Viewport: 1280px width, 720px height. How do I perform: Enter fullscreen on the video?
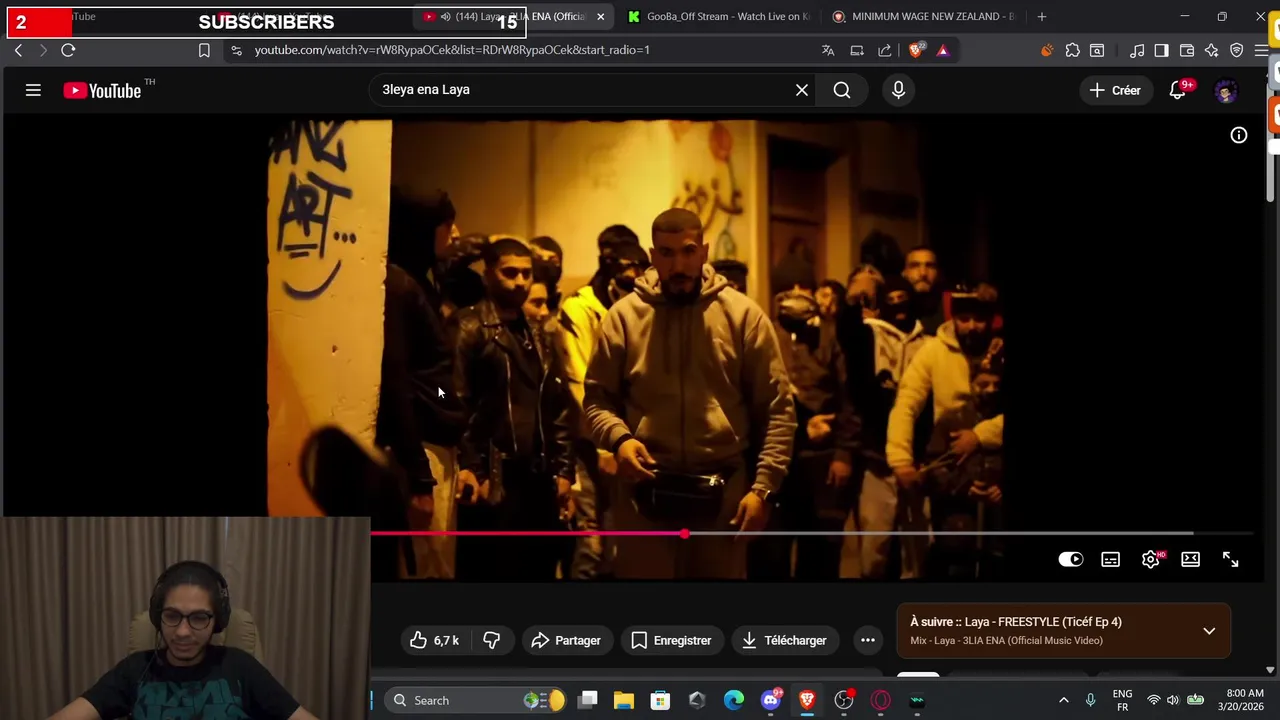pos(1231,560)
